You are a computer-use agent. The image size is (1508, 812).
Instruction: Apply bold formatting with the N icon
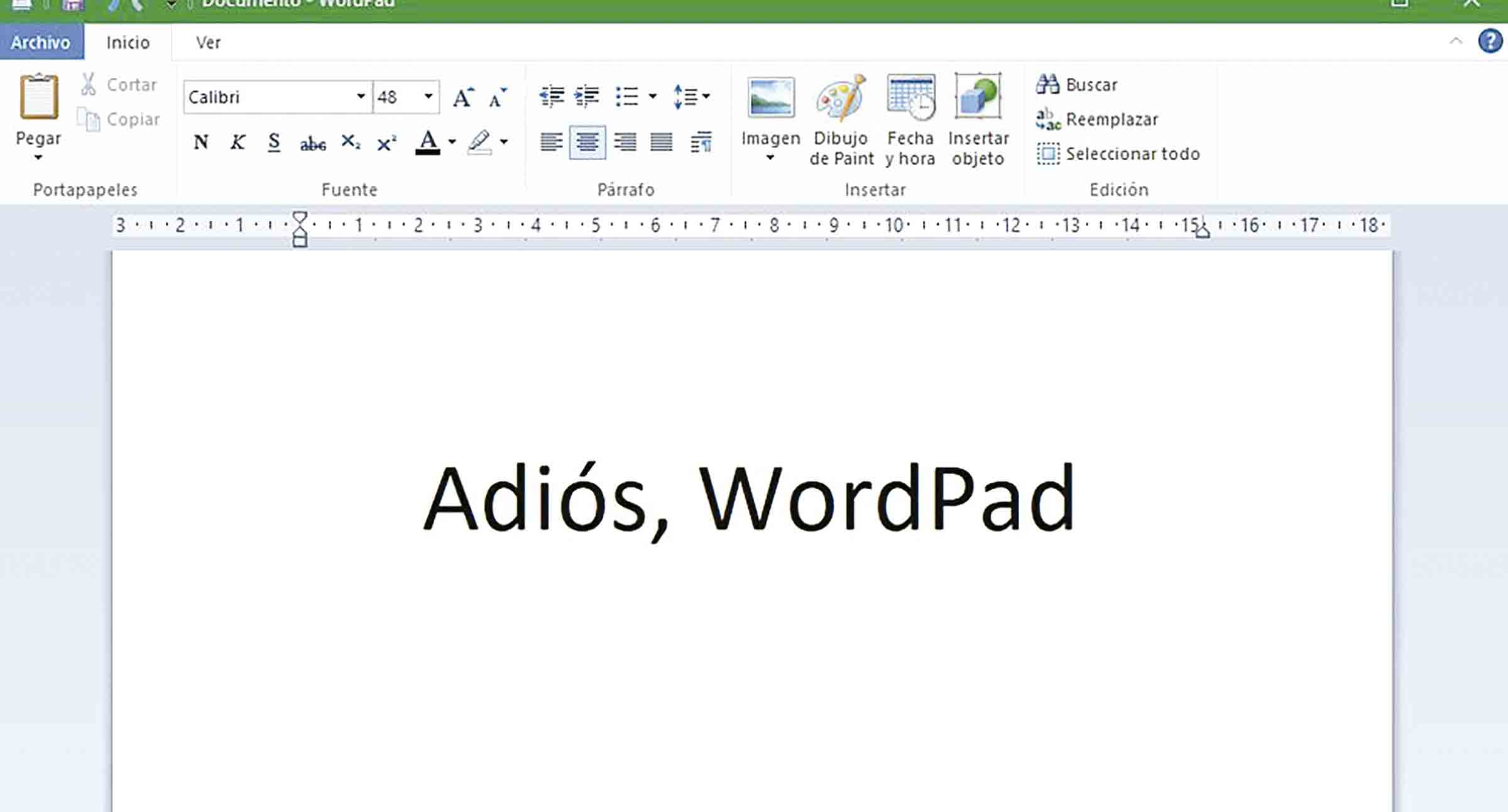[200, 142]
